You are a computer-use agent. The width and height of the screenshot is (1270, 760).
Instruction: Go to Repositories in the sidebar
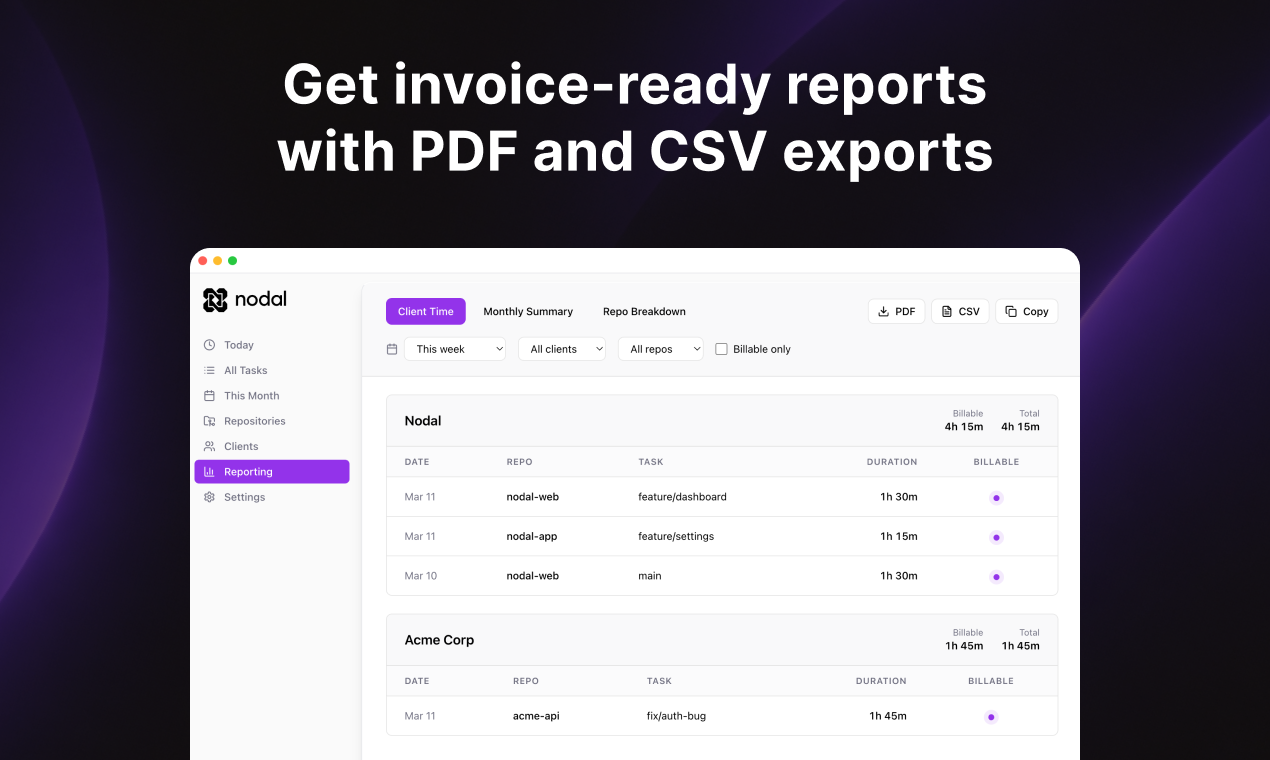pyautogui.click(x=272, y=421)
